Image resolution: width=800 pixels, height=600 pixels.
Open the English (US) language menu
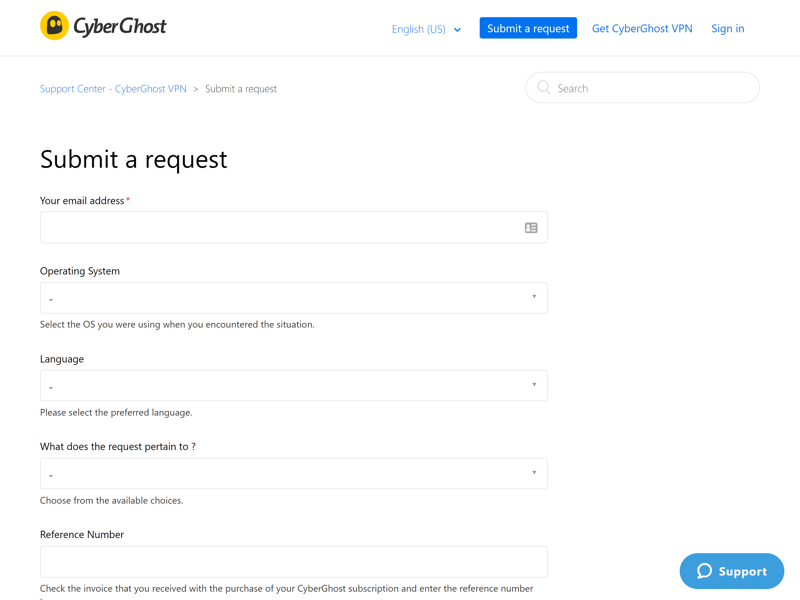pos(419,29)
